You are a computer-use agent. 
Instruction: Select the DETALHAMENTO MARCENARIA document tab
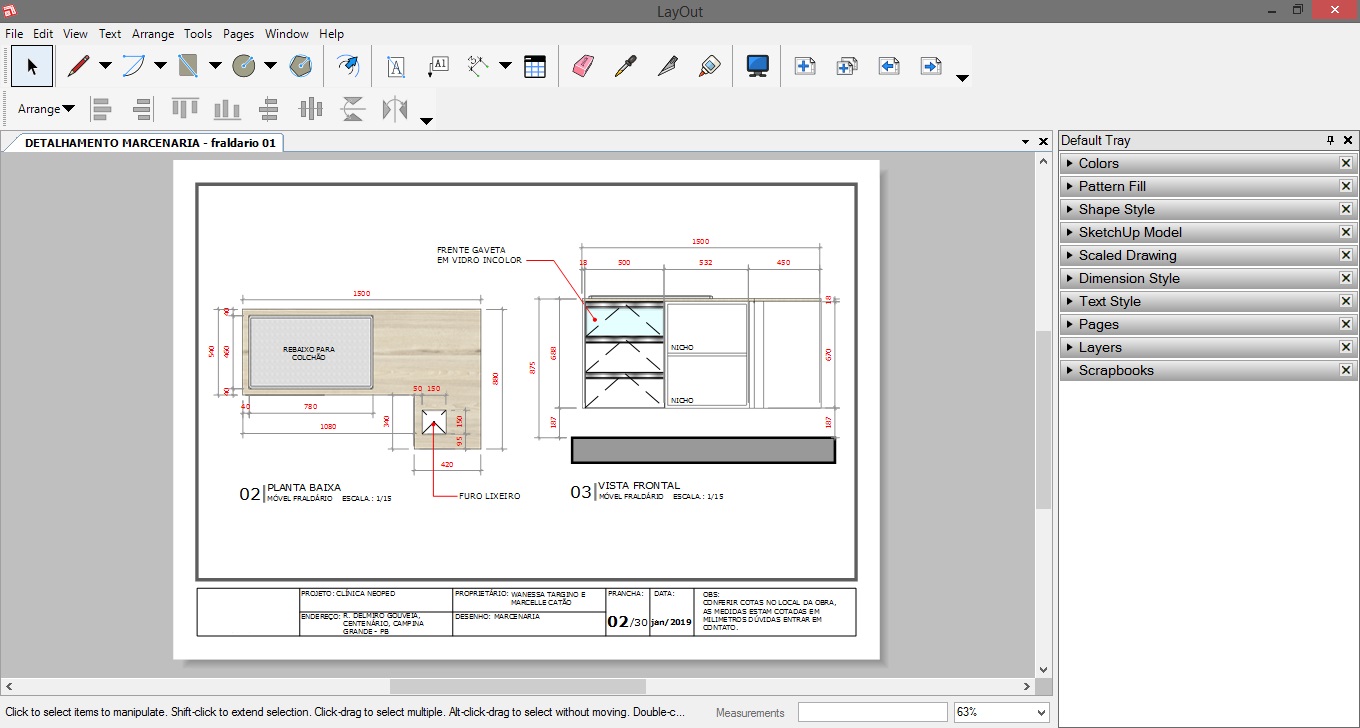tap(145, 142)
